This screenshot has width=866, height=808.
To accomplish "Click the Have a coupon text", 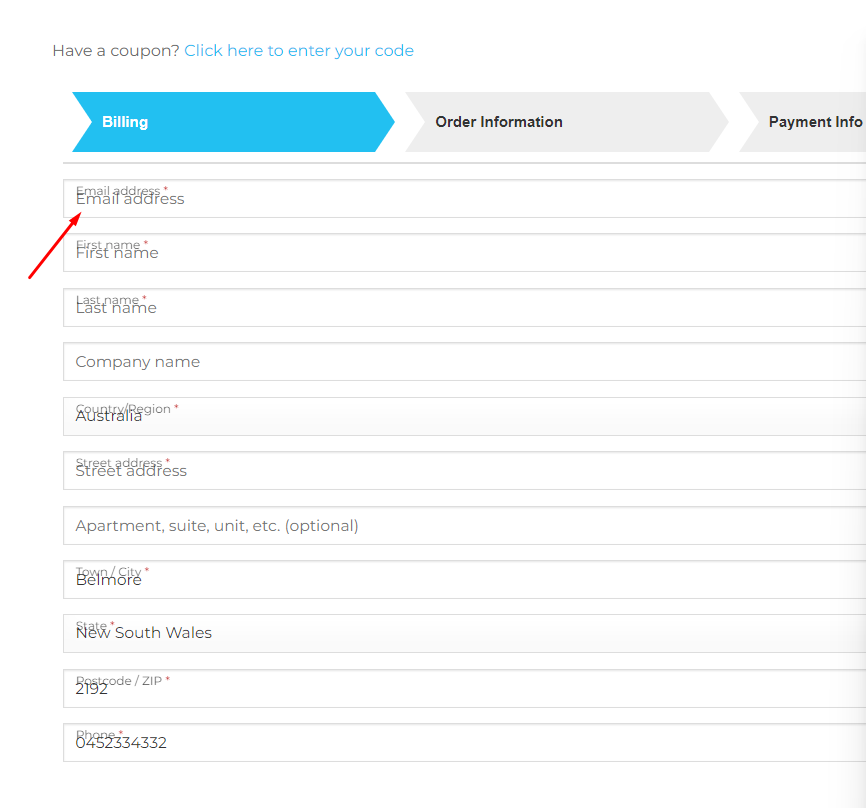I will (x=116, y=50).
